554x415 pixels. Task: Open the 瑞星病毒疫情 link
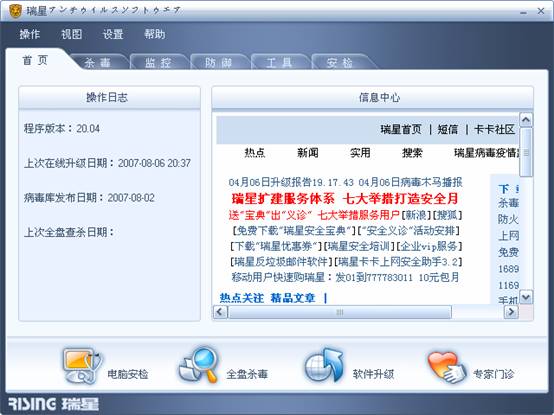coord(487,153)
